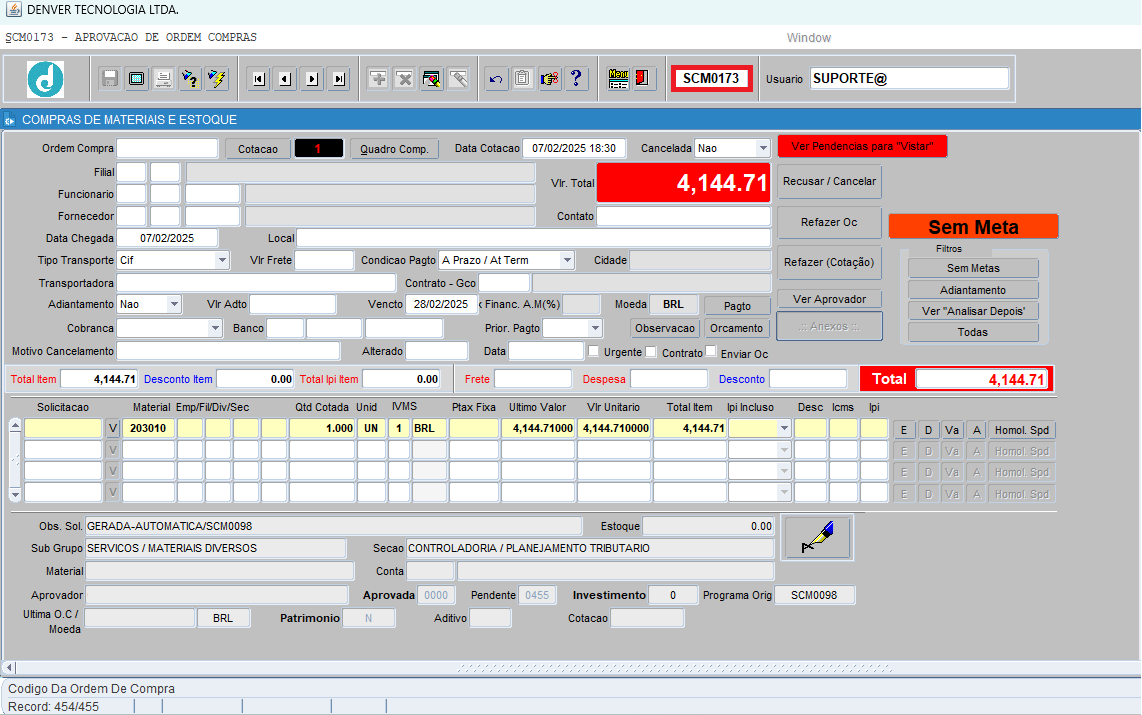Open the Tipo Transporte dropdown
Viewport: 1142px width, 715px height.
tap(221, 260)
